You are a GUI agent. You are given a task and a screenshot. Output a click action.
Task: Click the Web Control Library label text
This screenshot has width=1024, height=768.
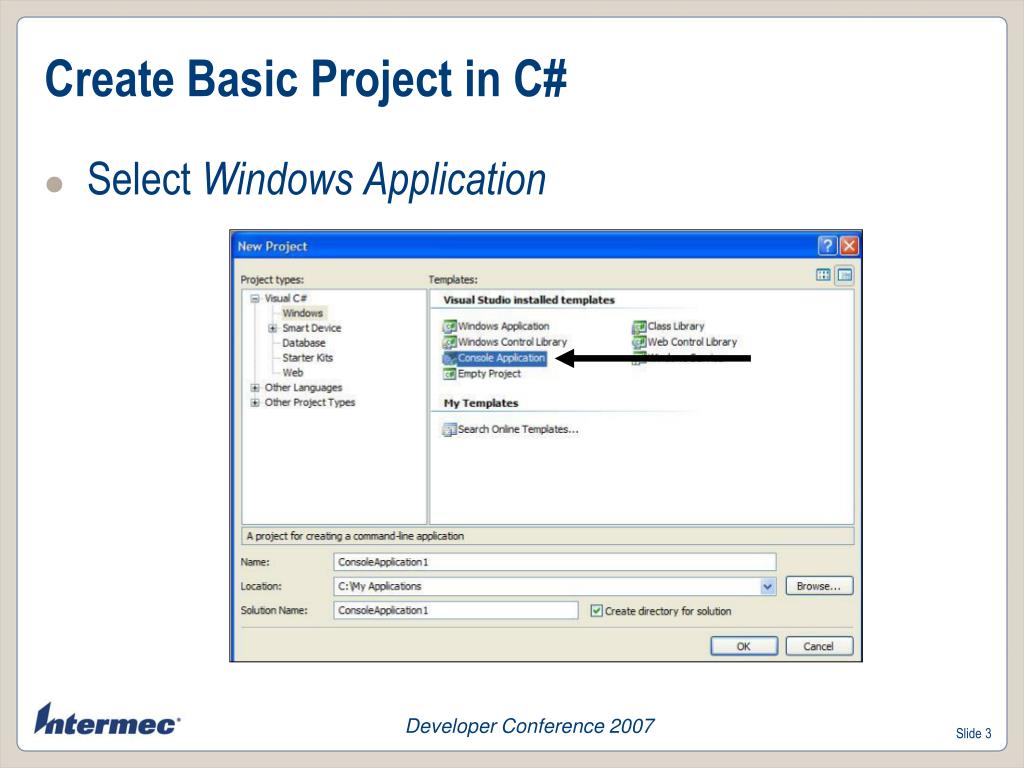[692, 342]
